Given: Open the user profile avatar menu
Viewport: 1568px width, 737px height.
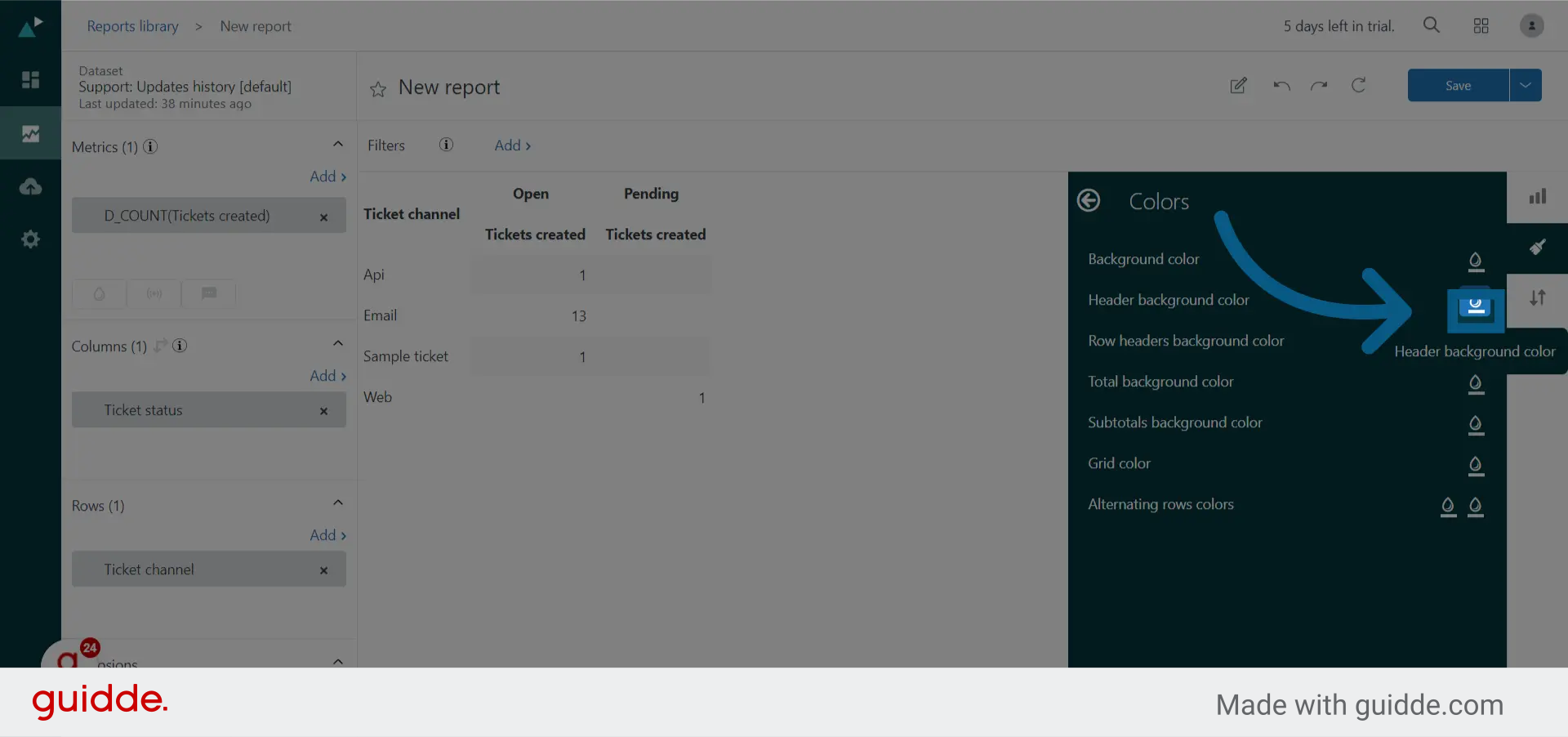Looking at the screenshot, I should click(1531, 25).
